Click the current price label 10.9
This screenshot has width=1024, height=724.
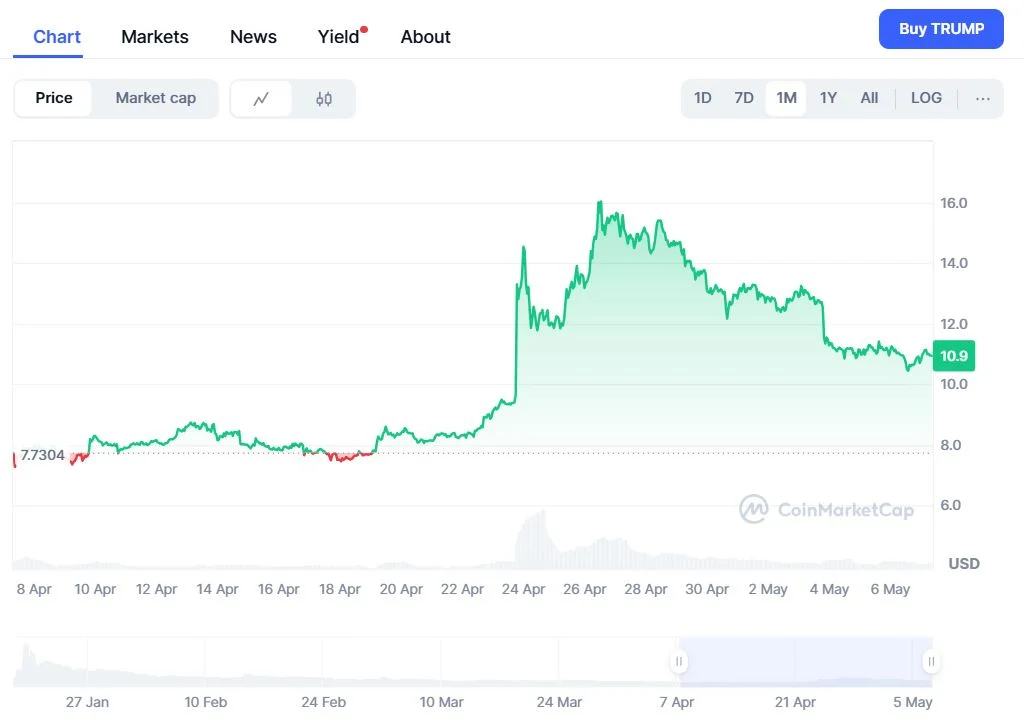tap(953, 356)
